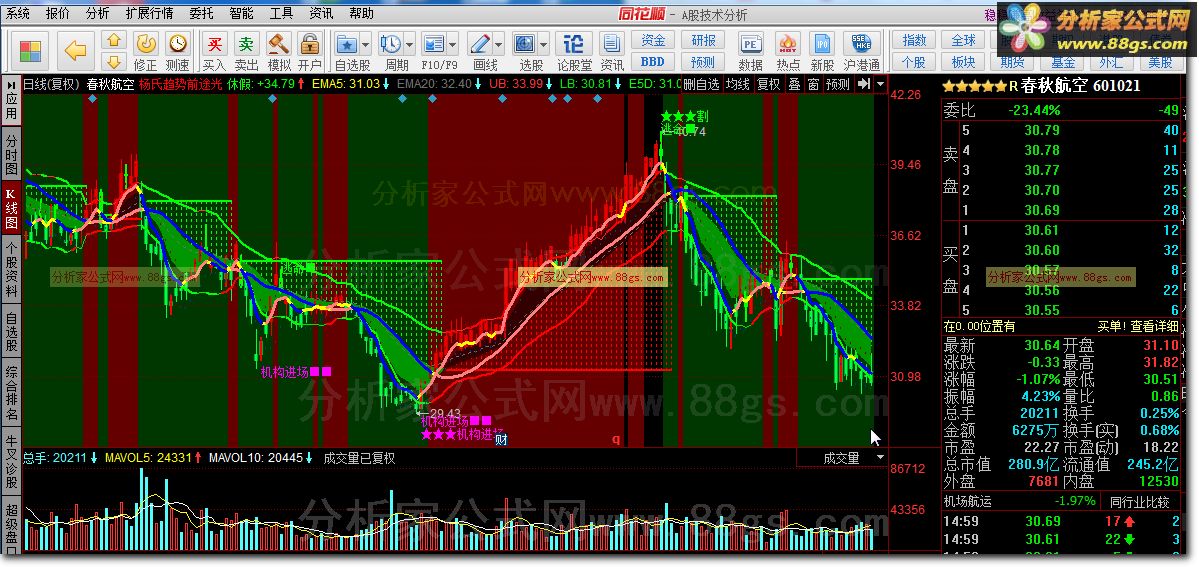Open 模拟 simulated trading gavel icon

(278, 51)
